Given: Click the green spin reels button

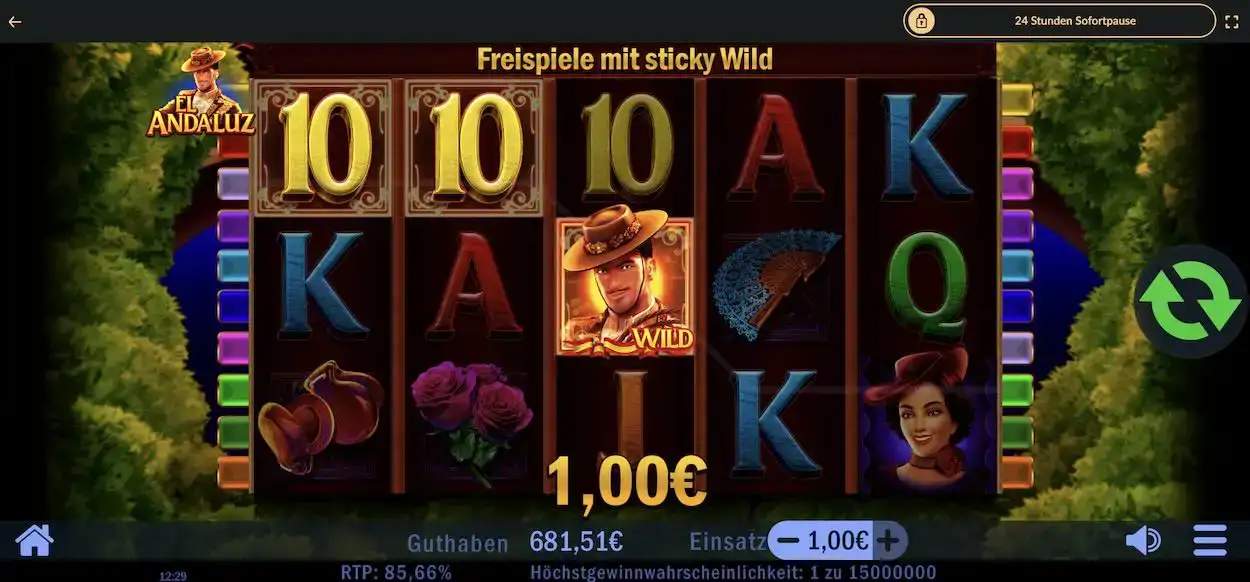Looking at the screenshot, I should [x=1190, y=301].
